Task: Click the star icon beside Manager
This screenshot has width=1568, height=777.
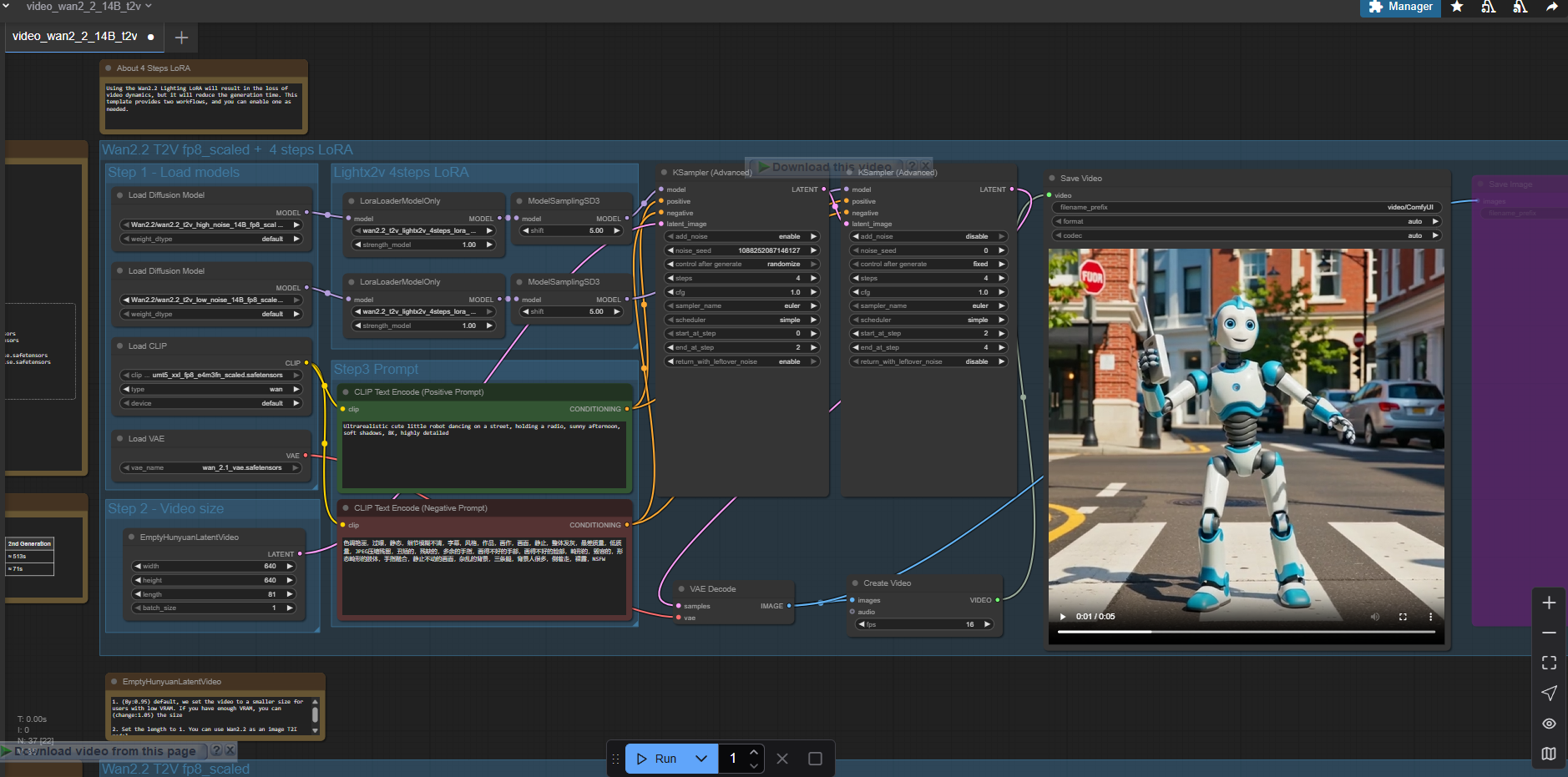Action: click(x=1457, y=7)
